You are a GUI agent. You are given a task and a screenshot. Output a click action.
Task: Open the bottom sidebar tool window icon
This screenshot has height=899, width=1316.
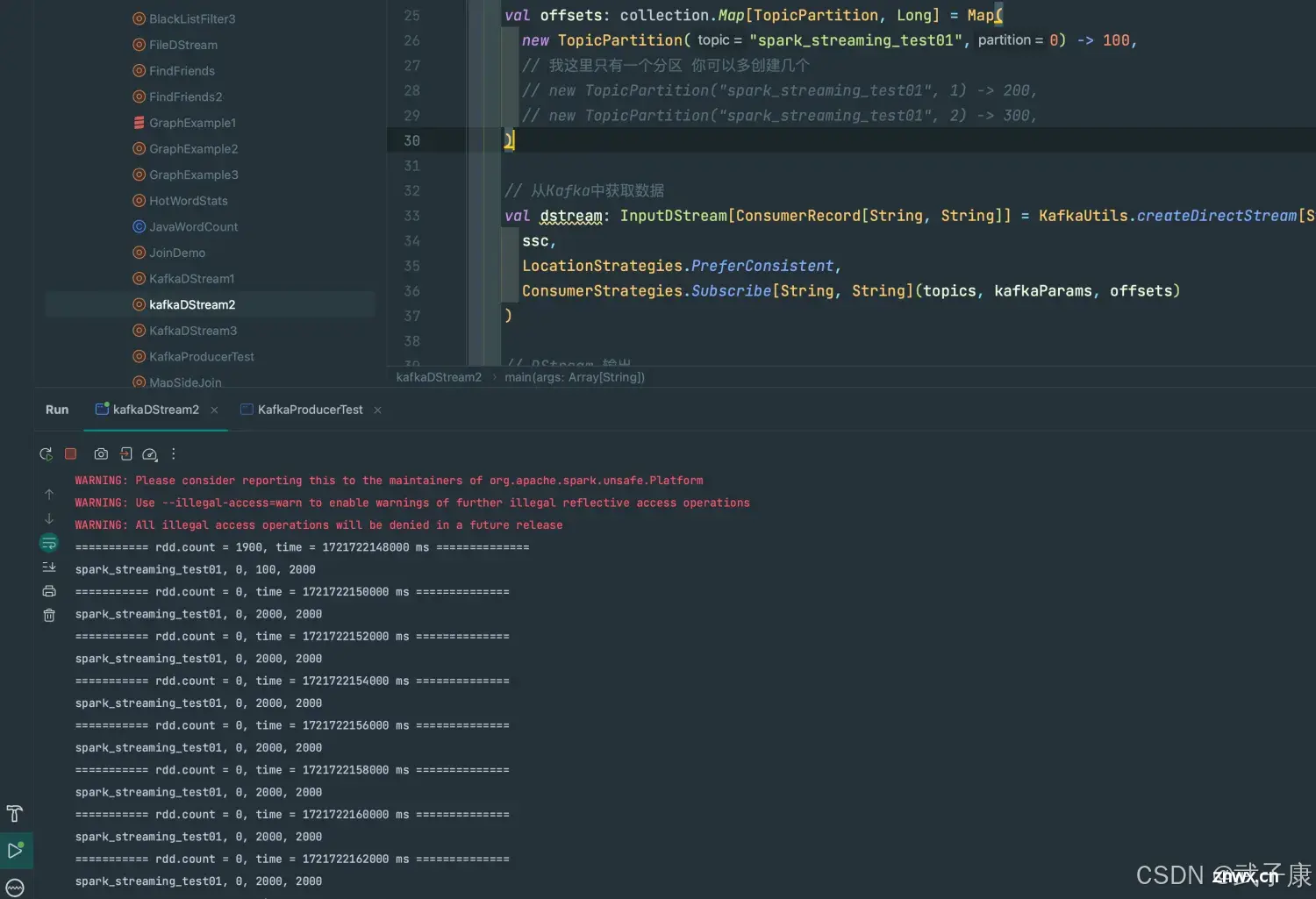click(x=15, y=887)
